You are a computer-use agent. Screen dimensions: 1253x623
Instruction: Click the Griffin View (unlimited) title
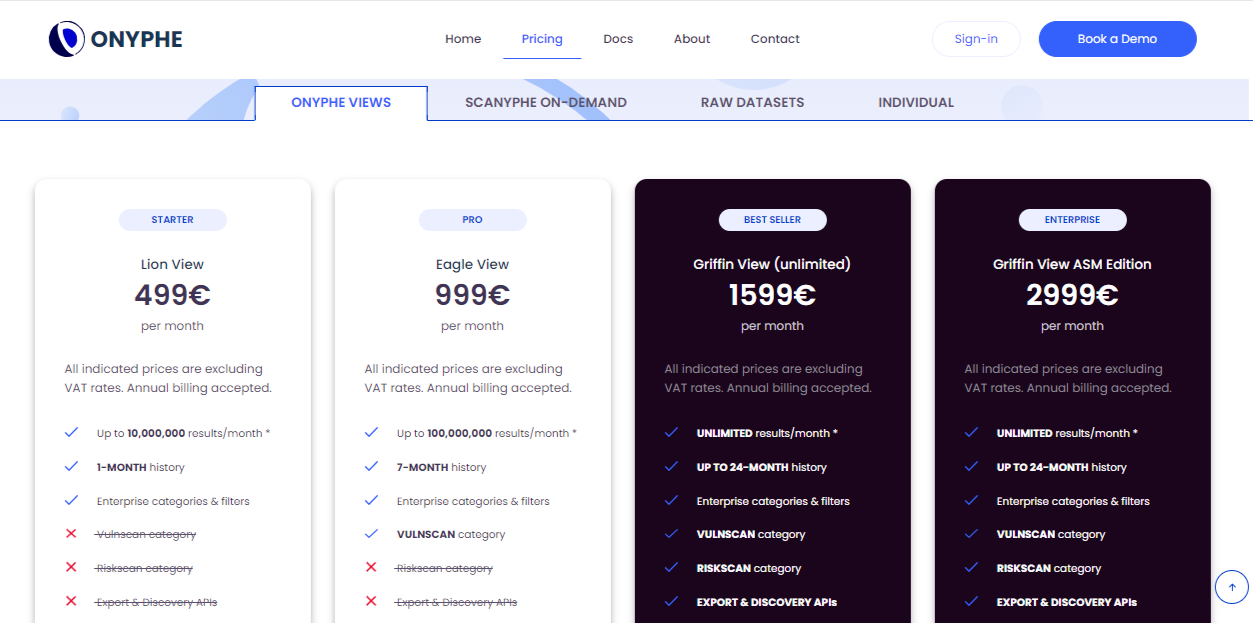(772, 265)
